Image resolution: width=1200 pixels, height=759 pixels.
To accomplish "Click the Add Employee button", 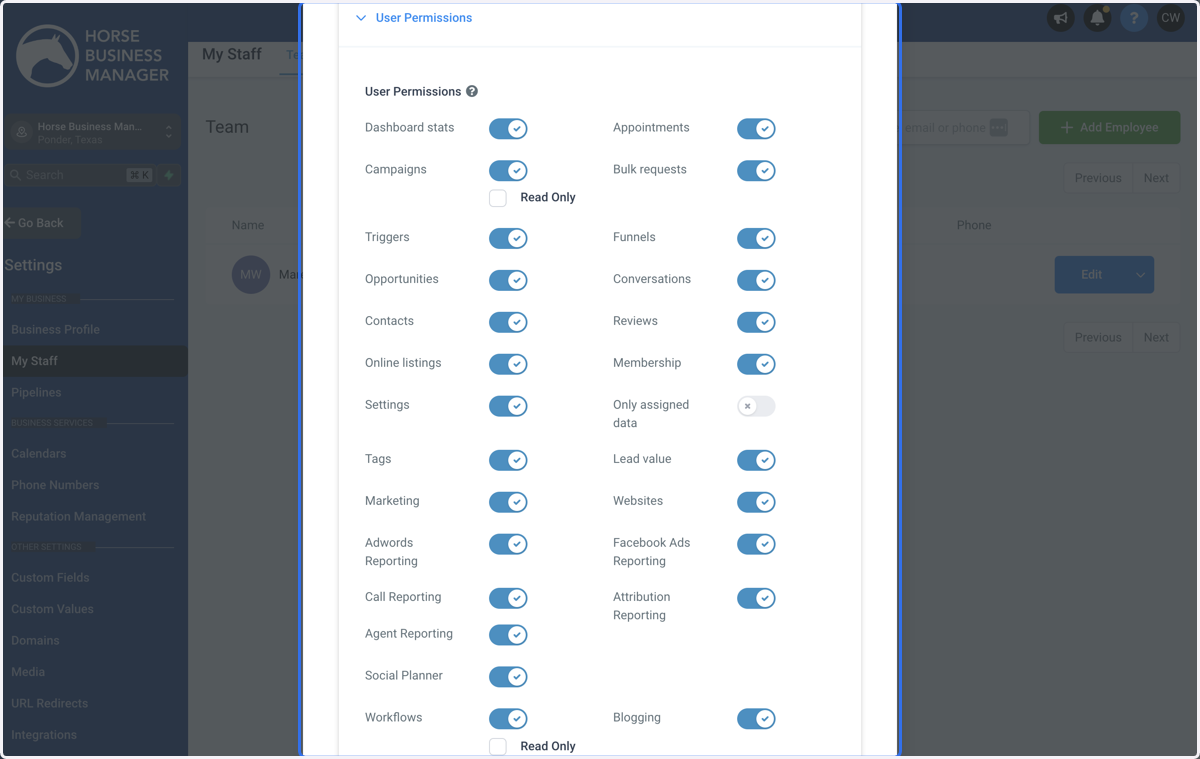I will pyautogui.click(x=1110, y=127).
